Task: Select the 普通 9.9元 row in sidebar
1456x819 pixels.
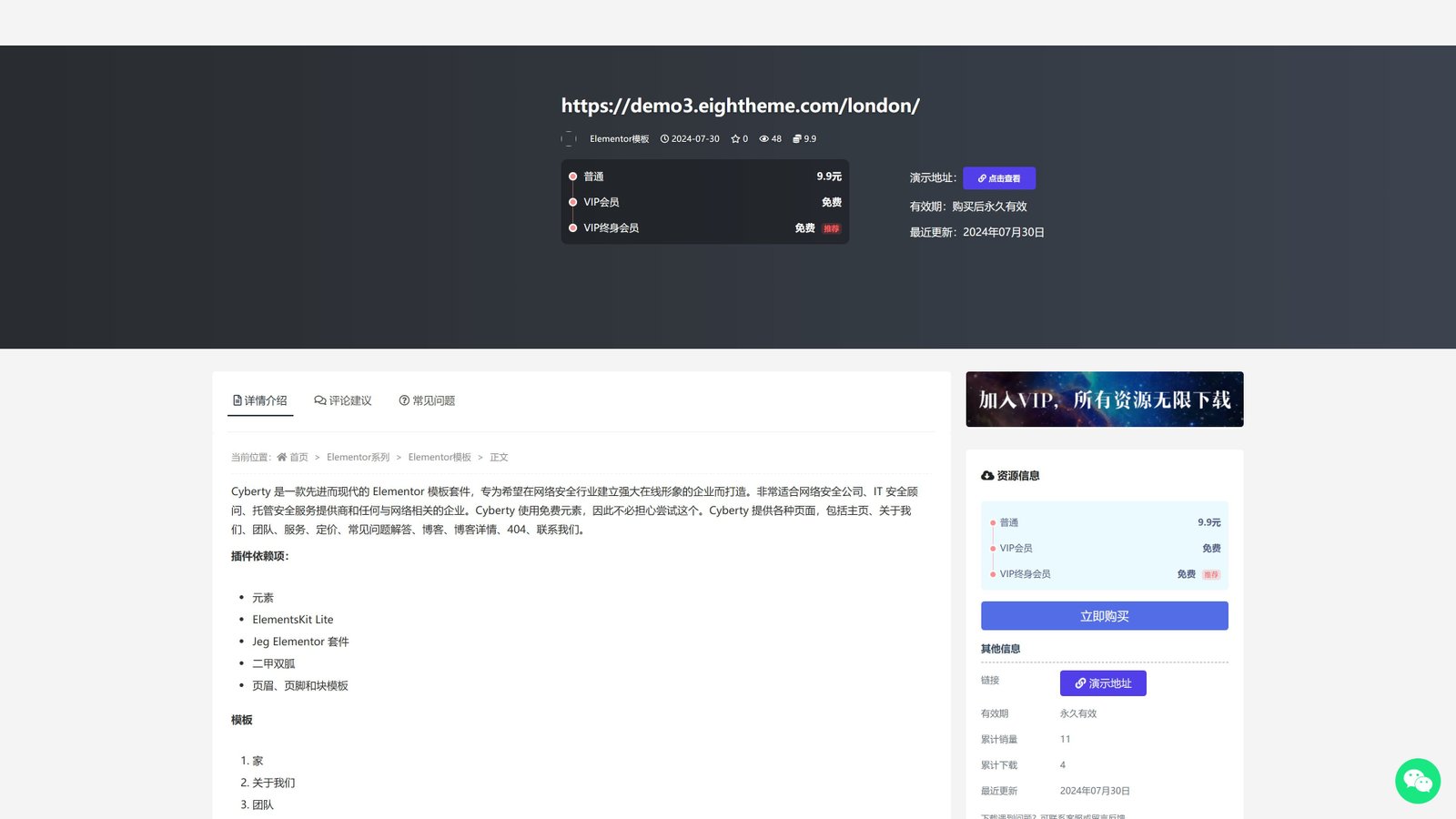Action: 1104,522
